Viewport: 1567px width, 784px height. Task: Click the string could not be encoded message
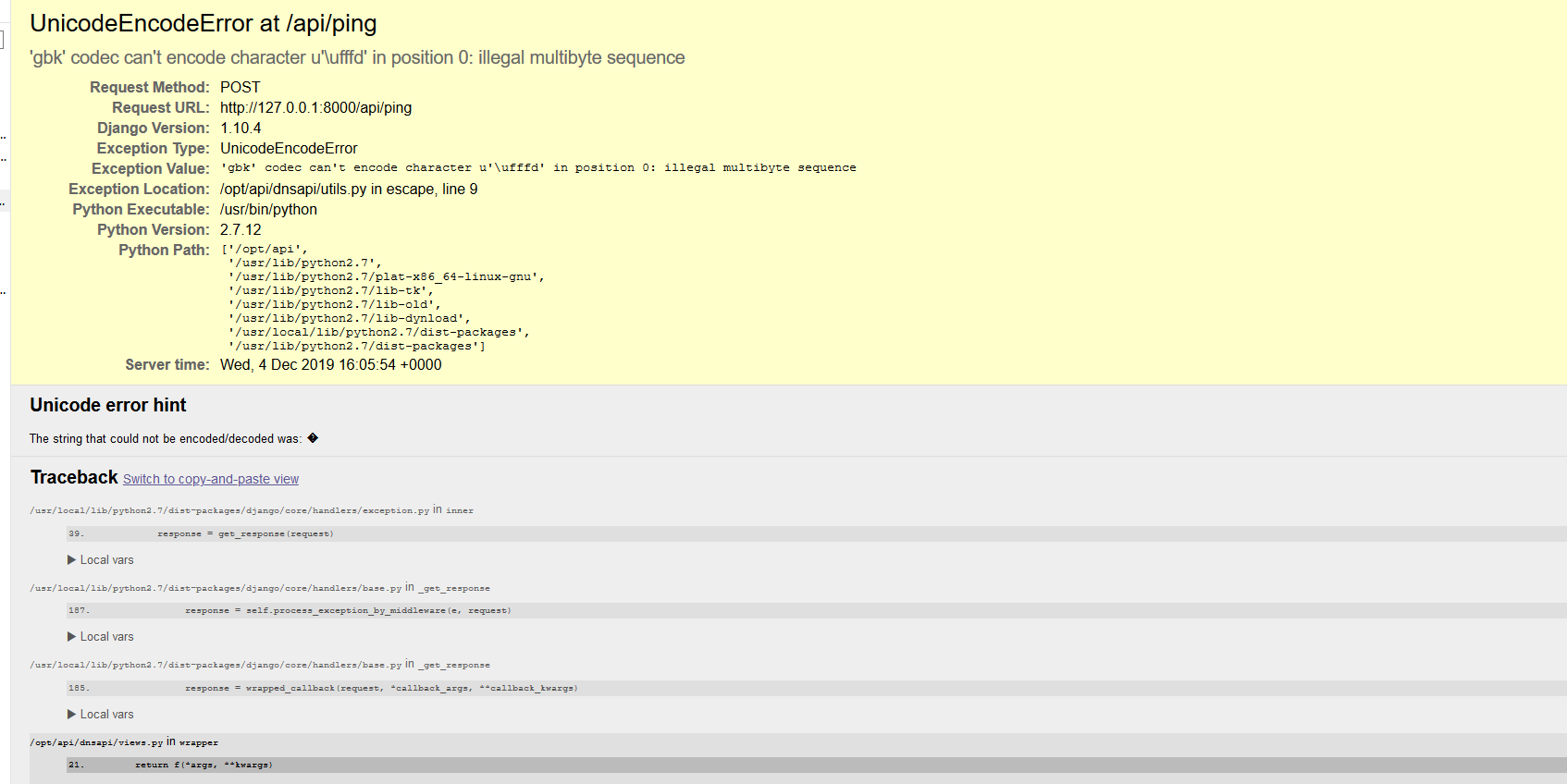click(174, 438)
